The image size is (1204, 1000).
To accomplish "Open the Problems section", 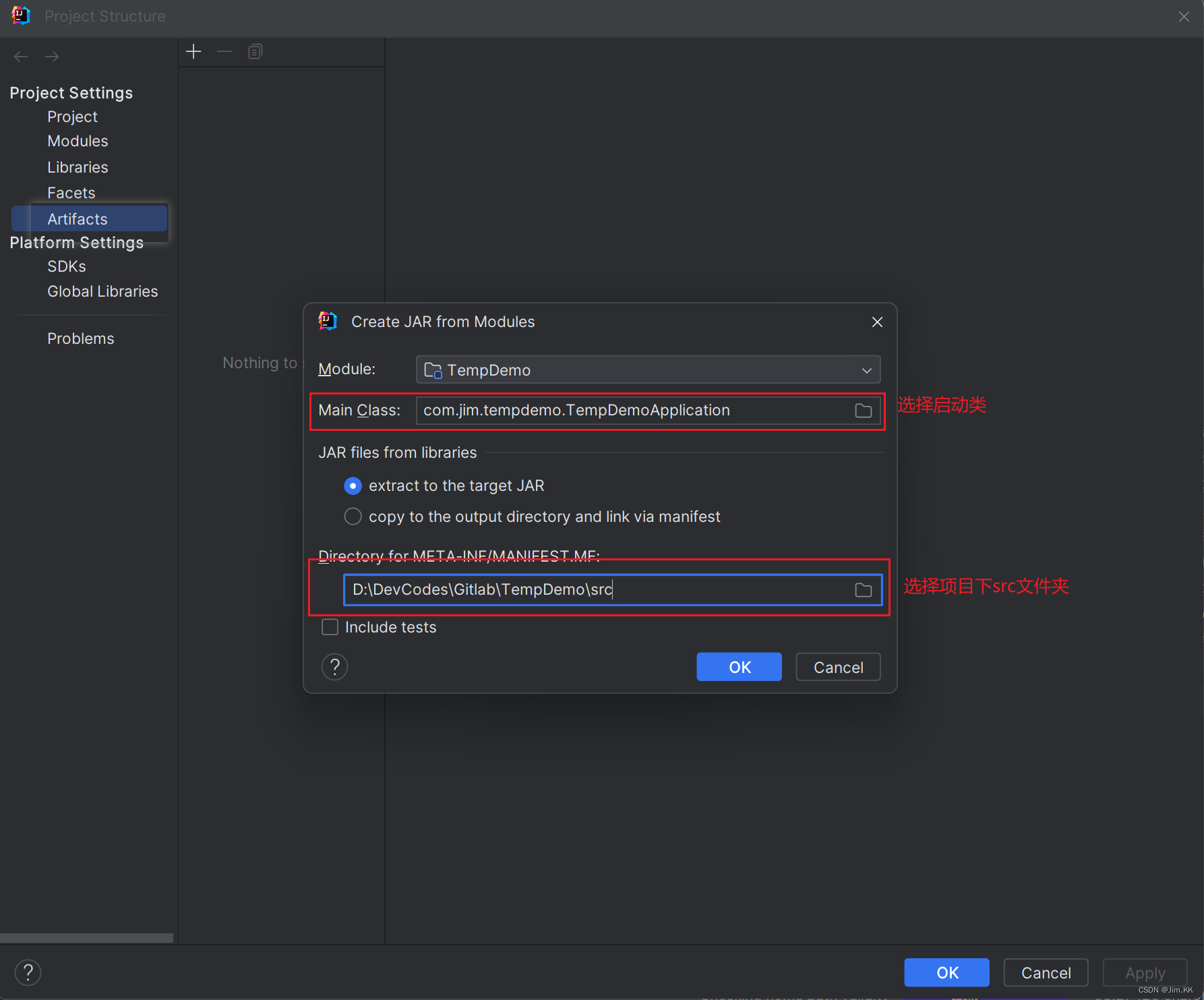I will (x=80, y=339).
